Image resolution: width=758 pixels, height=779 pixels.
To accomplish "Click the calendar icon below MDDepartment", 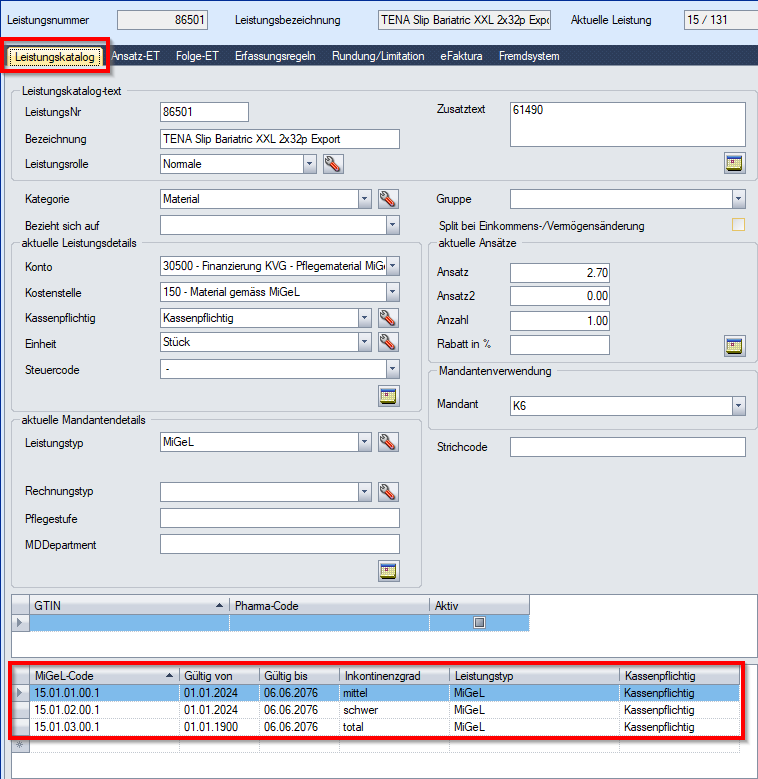I will tap(388, 571).
